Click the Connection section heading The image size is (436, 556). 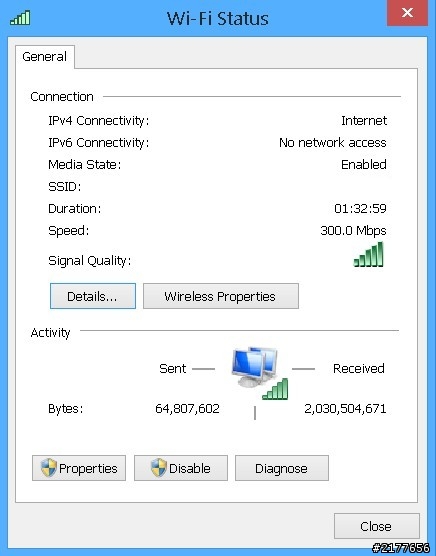coord(62,97)
